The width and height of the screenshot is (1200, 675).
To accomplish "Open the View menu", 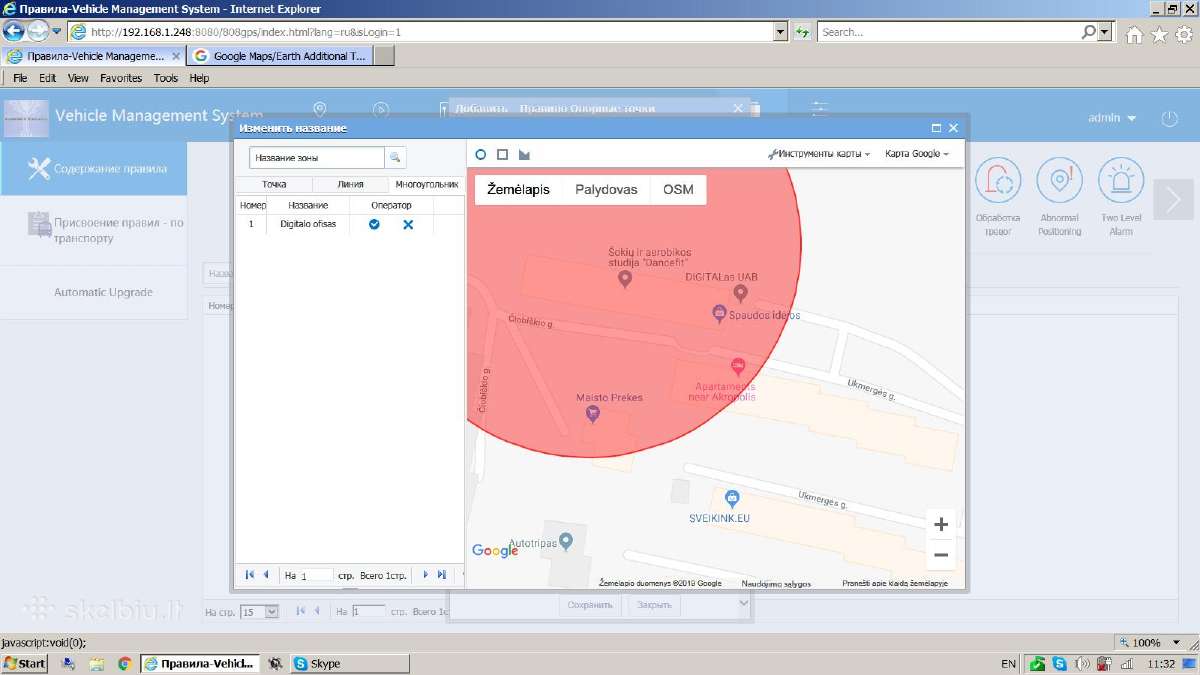I will [x=78, y=78].
